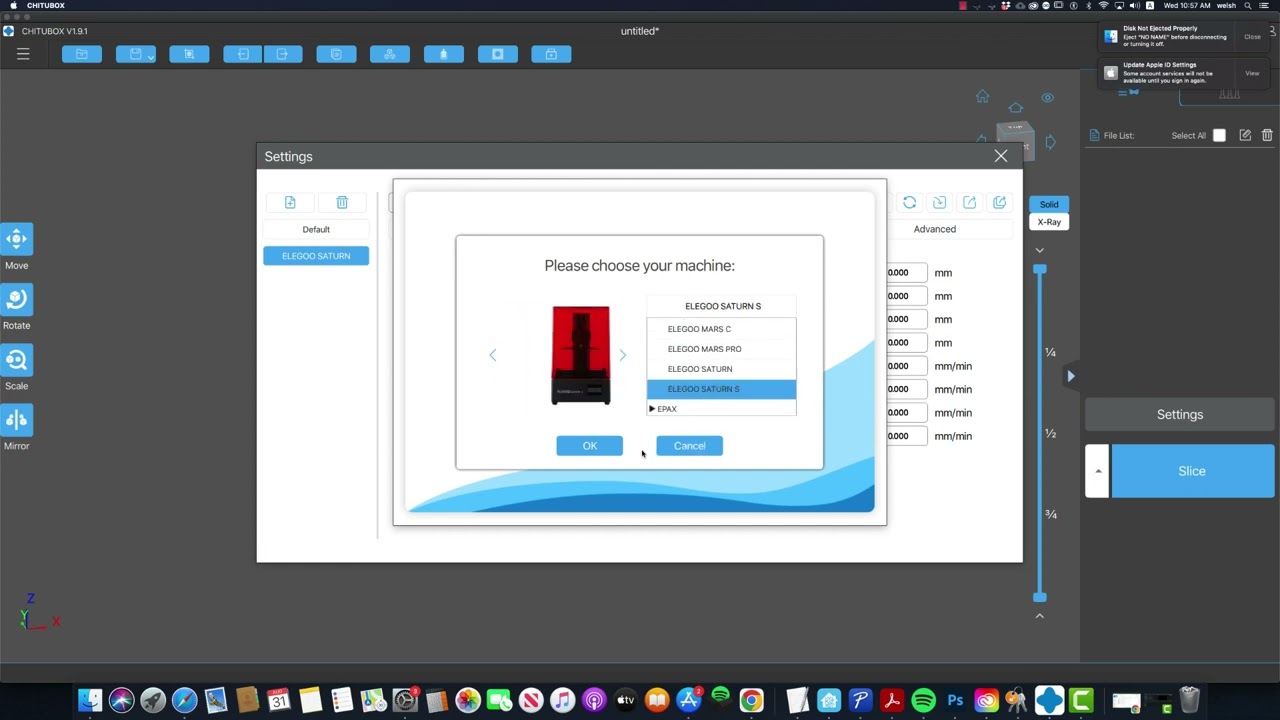The image size is (1280, 720).
Task: Show next machine with right arrow
Action: click(622, 355)
